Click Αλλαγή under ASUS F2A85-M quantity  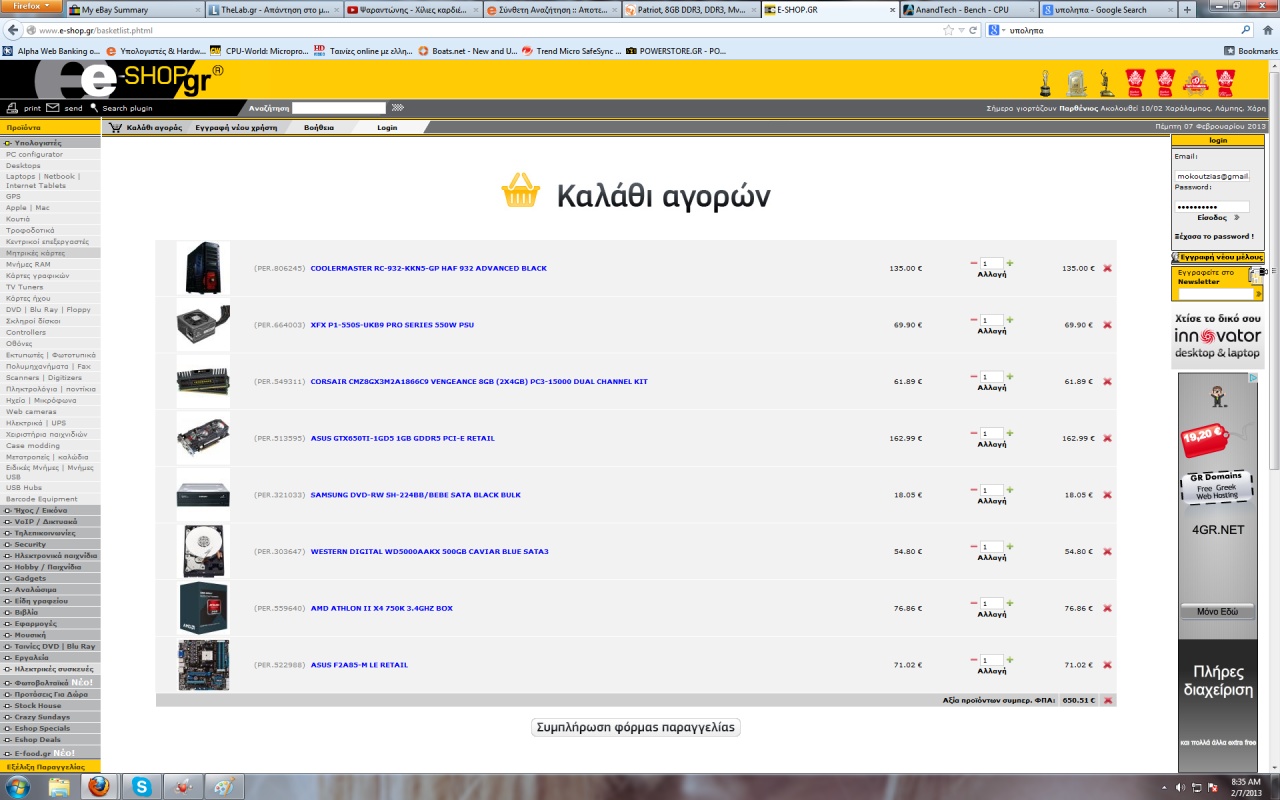point(992,671)
